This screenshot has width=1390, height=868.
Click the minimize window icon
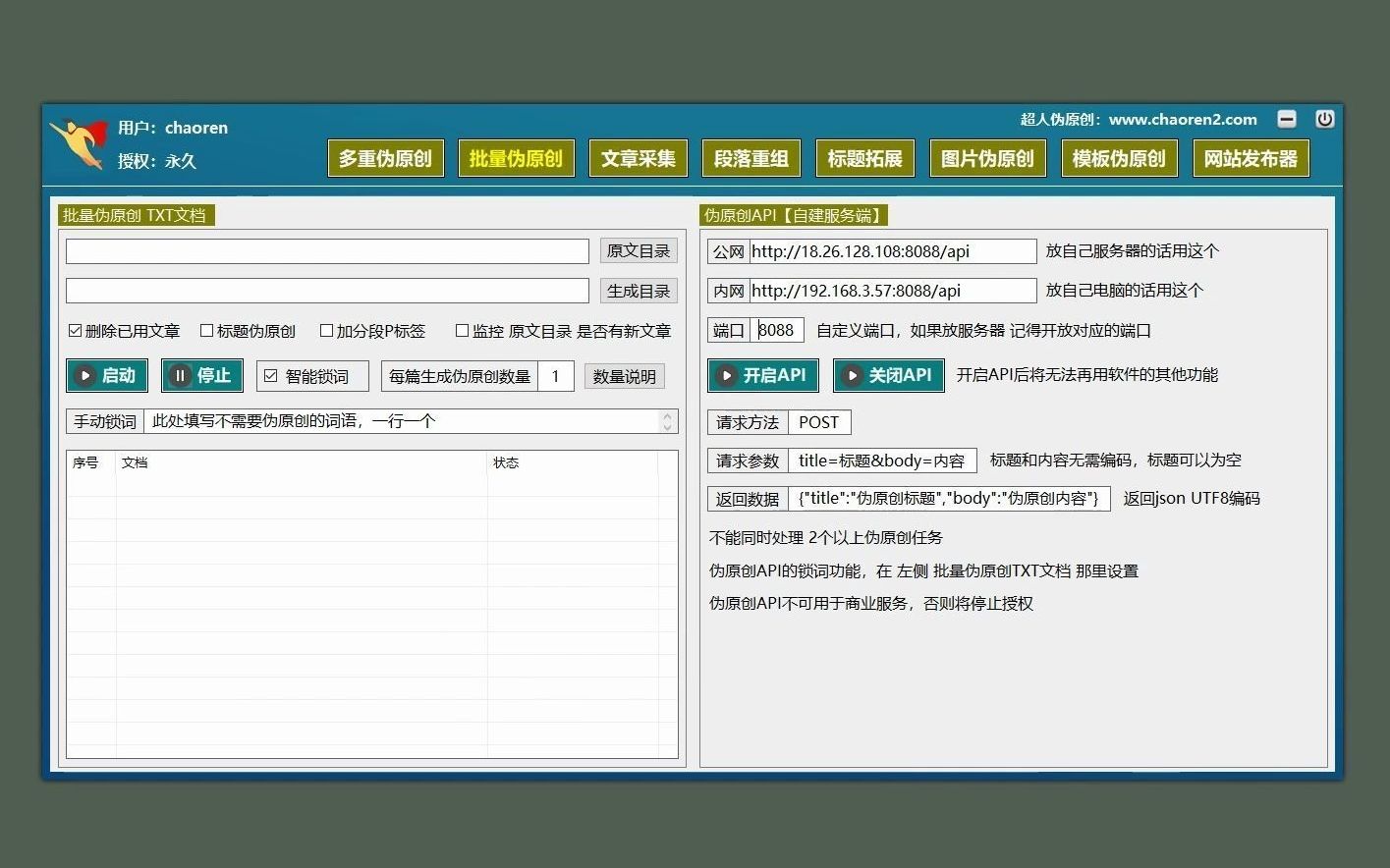(1287, 119)
